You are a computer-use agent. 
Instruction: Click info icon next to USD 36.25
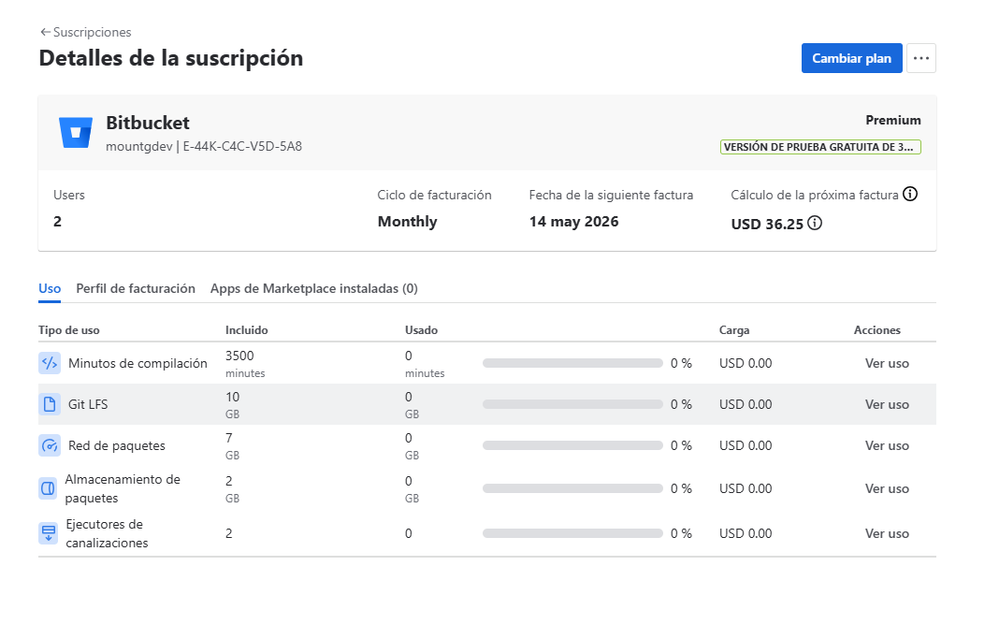(815, 223)
